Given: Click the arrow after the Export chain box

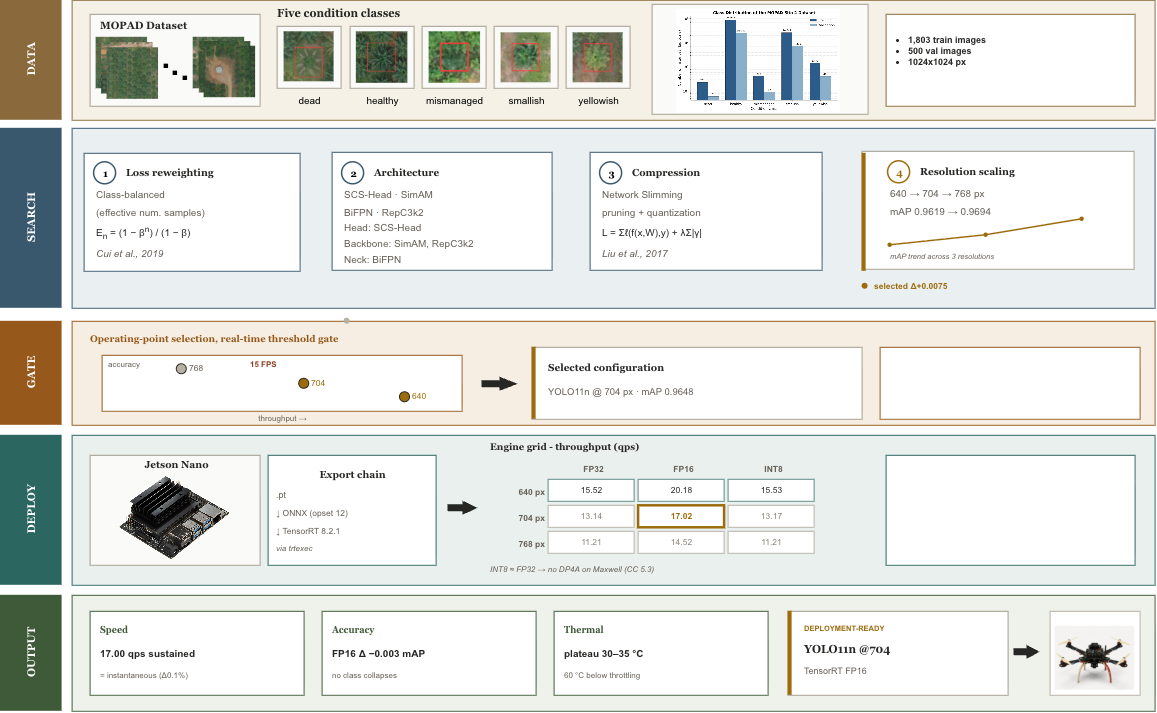Looking at the screenshot, I should (x=462, y=507).
